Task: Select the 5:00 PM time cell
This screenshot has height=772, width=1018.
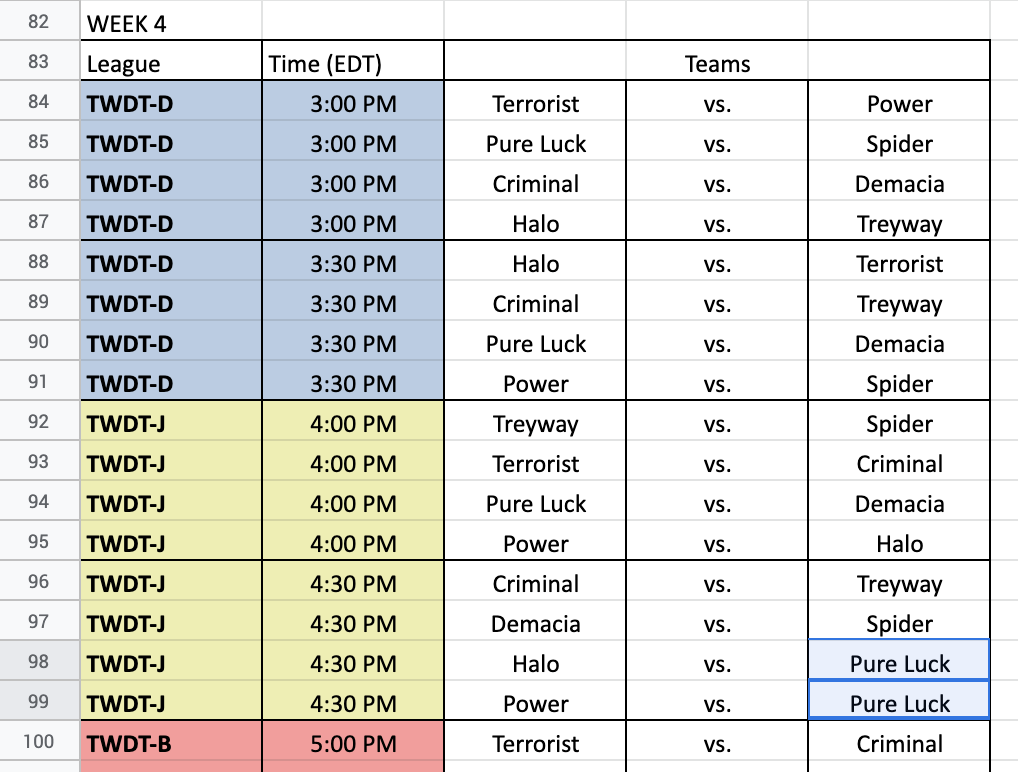Action: (x=353, y=741)
